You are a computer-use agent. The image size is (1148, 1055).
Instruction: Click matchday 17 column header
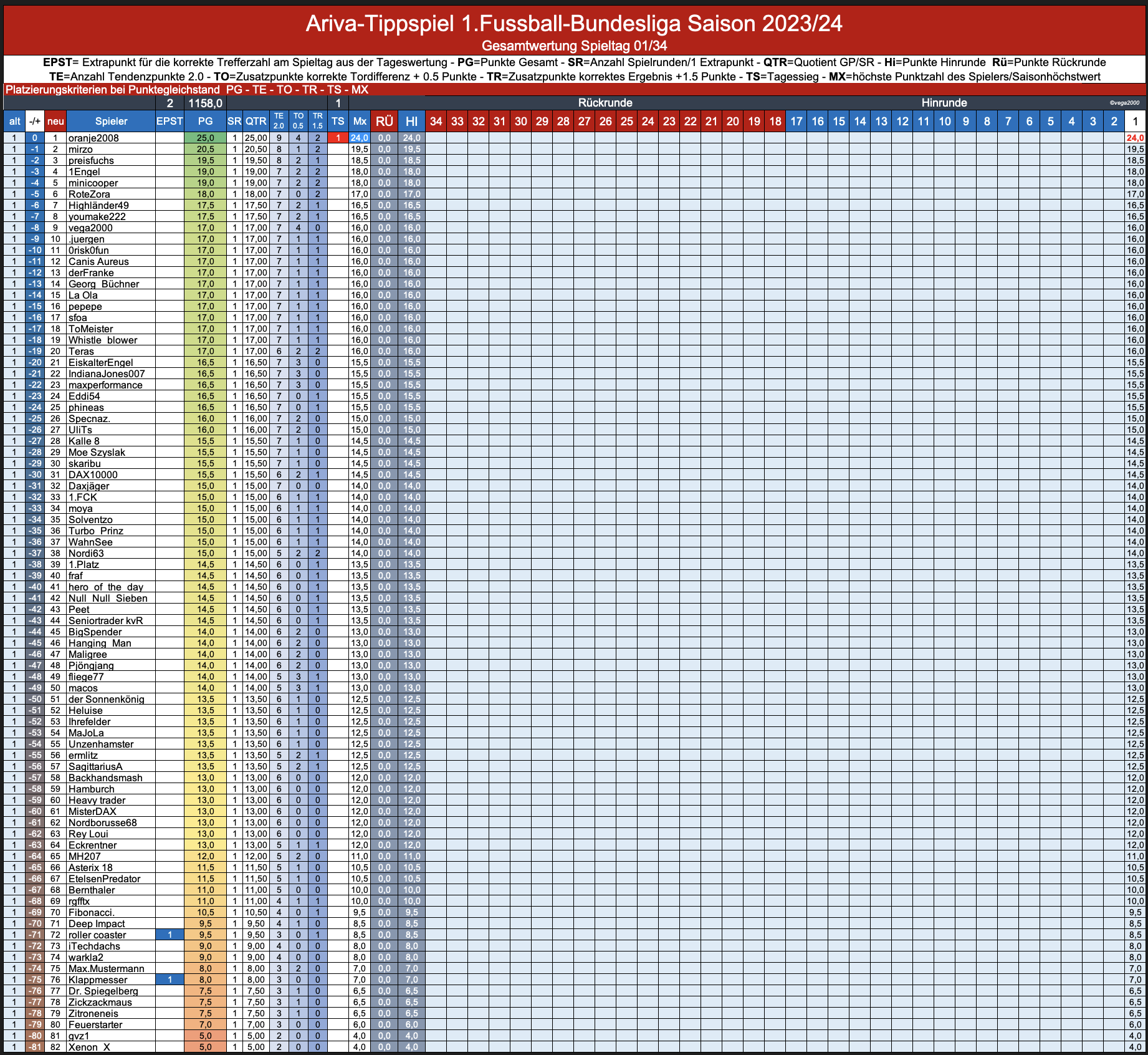tap(796, 121)
